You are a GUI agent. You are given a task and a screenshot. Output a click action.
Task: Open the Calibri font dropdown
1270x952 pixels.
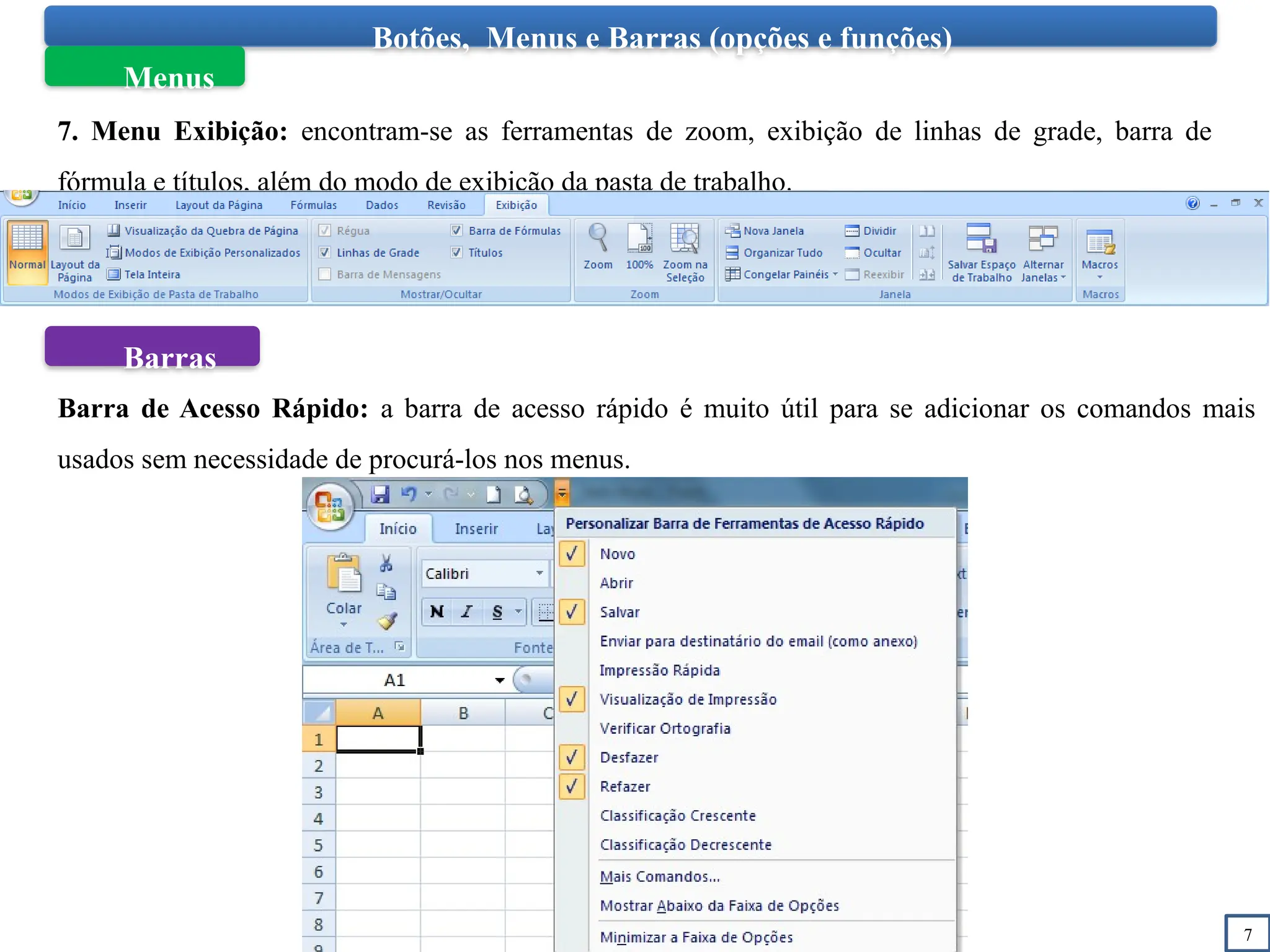(x=540, y=573)
